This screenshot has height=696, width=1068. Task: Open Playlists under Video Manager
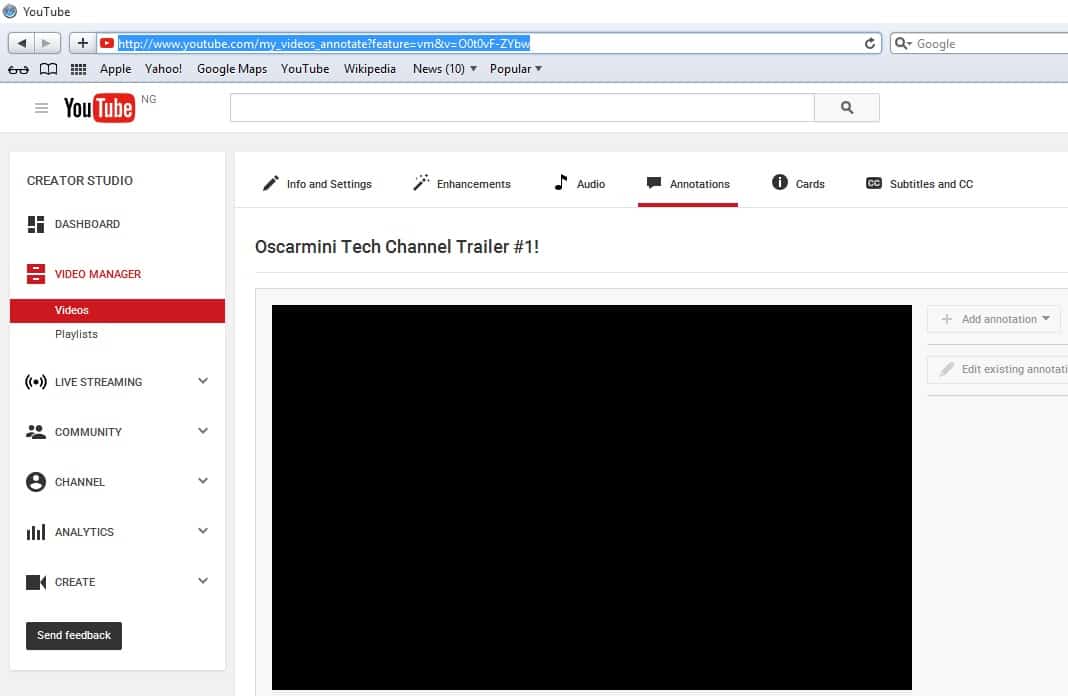76,334
